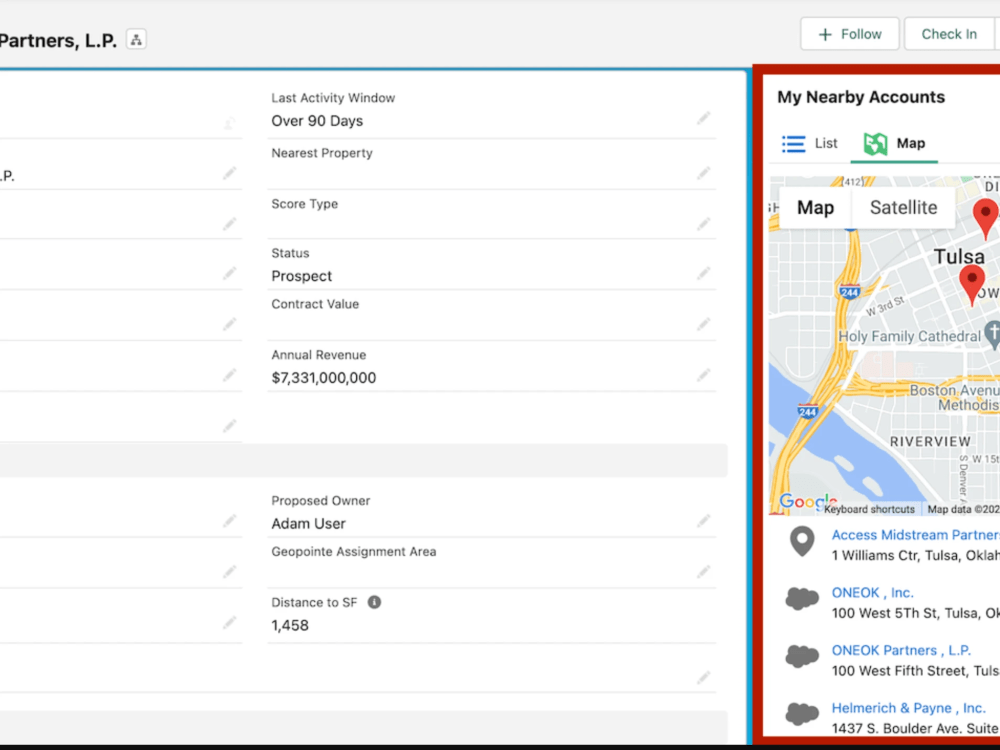Open the Access Midstream Partners account link

point(916,535)
